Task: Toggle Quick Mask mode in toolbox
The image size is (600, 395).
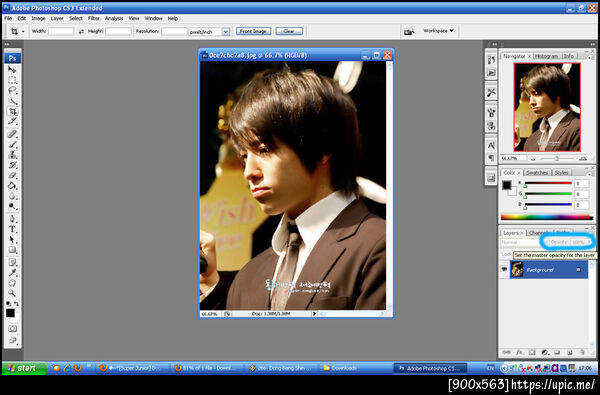Action: click(x=12, y=329)
